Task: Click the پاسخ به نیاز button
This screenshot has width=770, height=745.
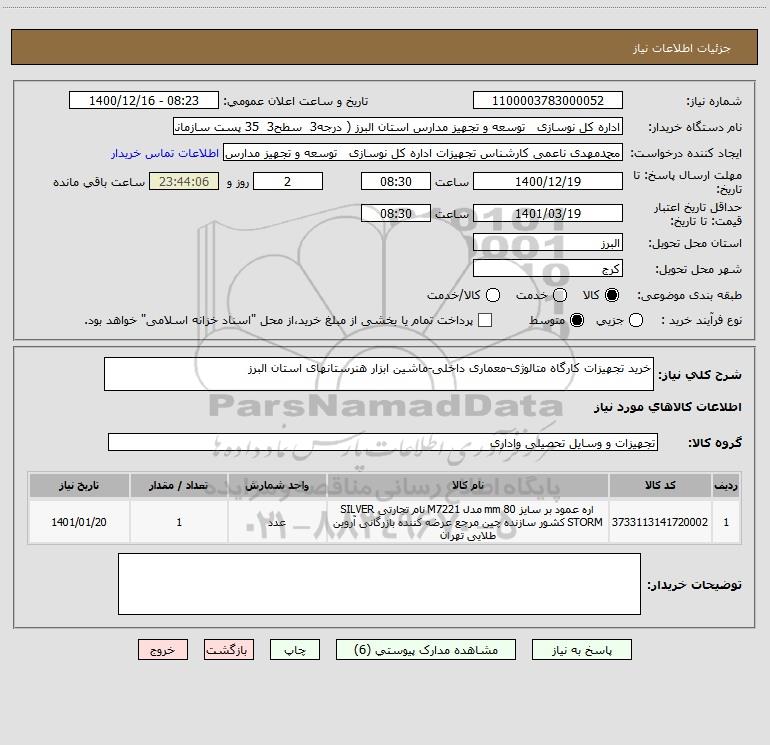Action: coord(581,650)
